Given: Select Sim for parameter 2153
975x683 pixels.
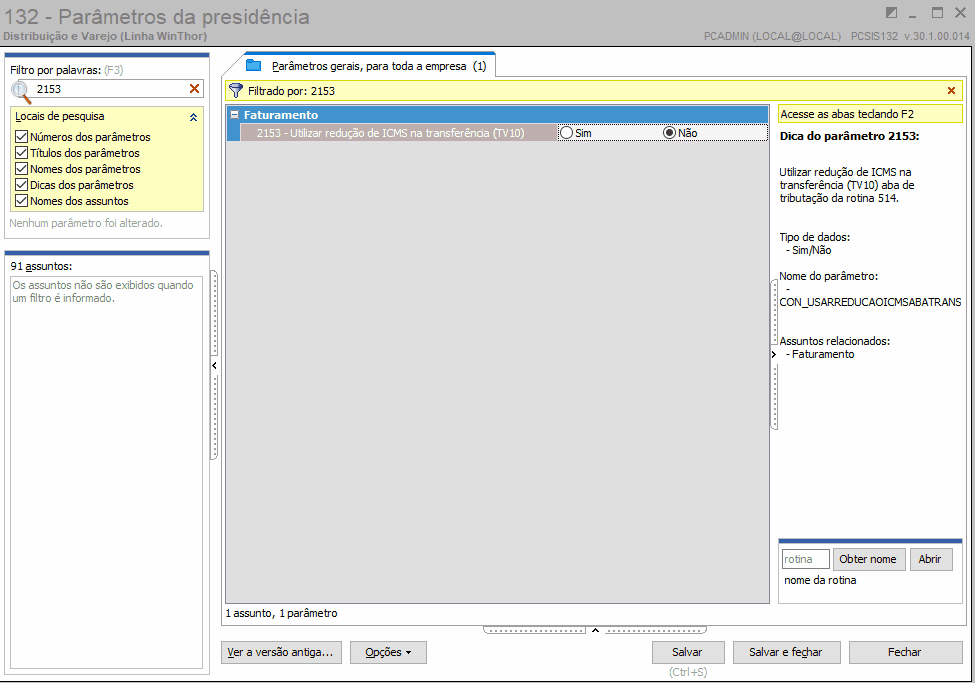Looking at the screenshot, I should 566,132.
